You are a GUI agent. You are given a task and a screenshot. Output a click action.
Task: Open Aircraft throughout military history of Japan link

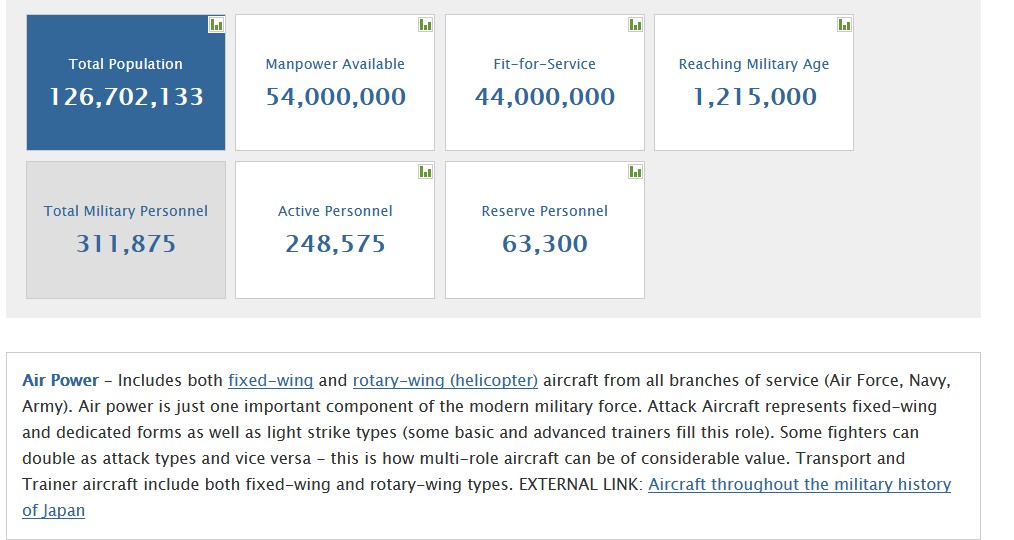pyautogui.click(x=799, y=485)
